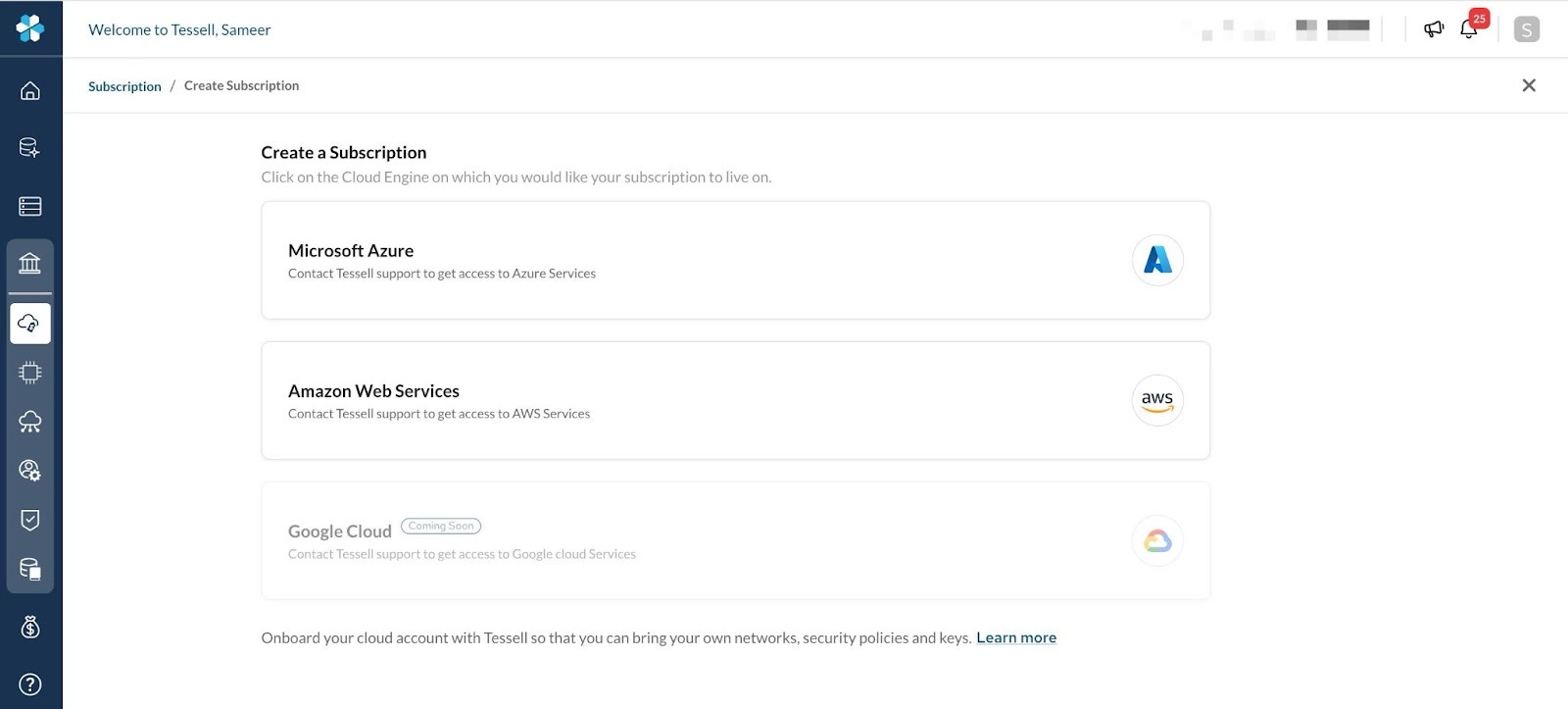Viewport: 1568px width, 709px height.
Task: Click the announcements megaphone icon
Action: tap(1434, 29)
